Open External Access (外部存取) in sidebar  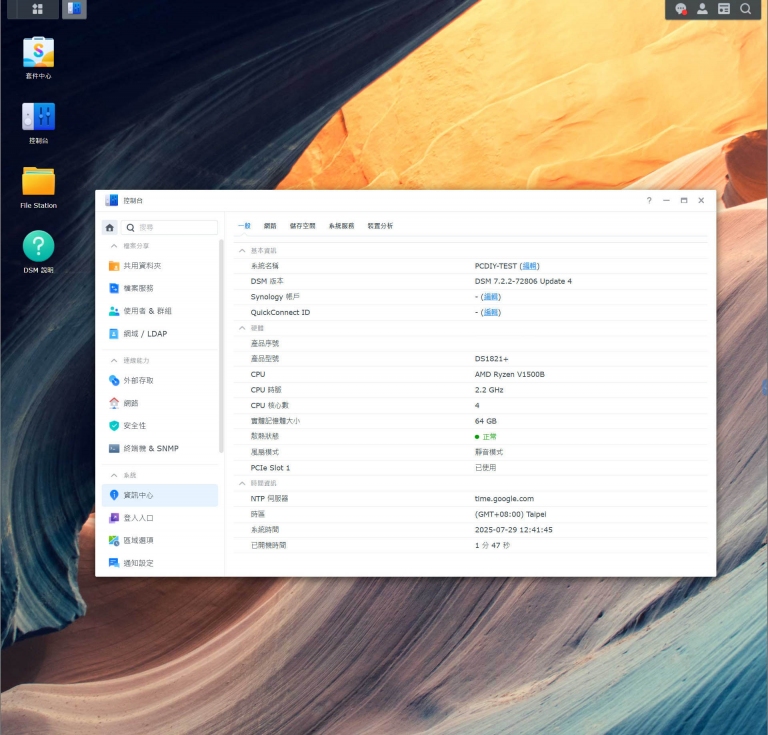pyautogui.click(x=160, y=380)
